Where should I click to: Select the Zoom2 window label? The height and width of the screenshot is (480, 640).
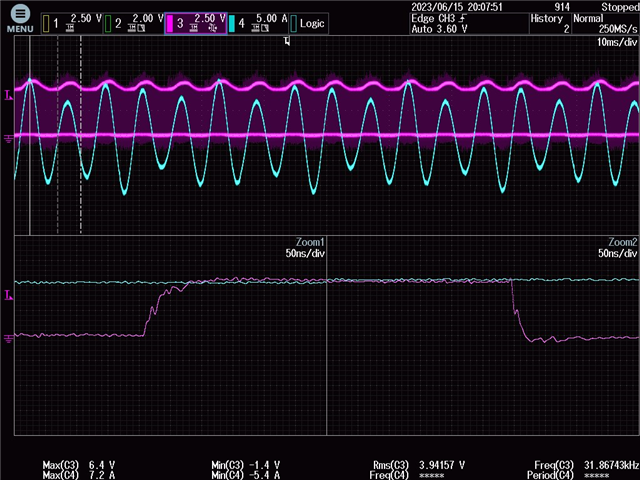(622, 242)
